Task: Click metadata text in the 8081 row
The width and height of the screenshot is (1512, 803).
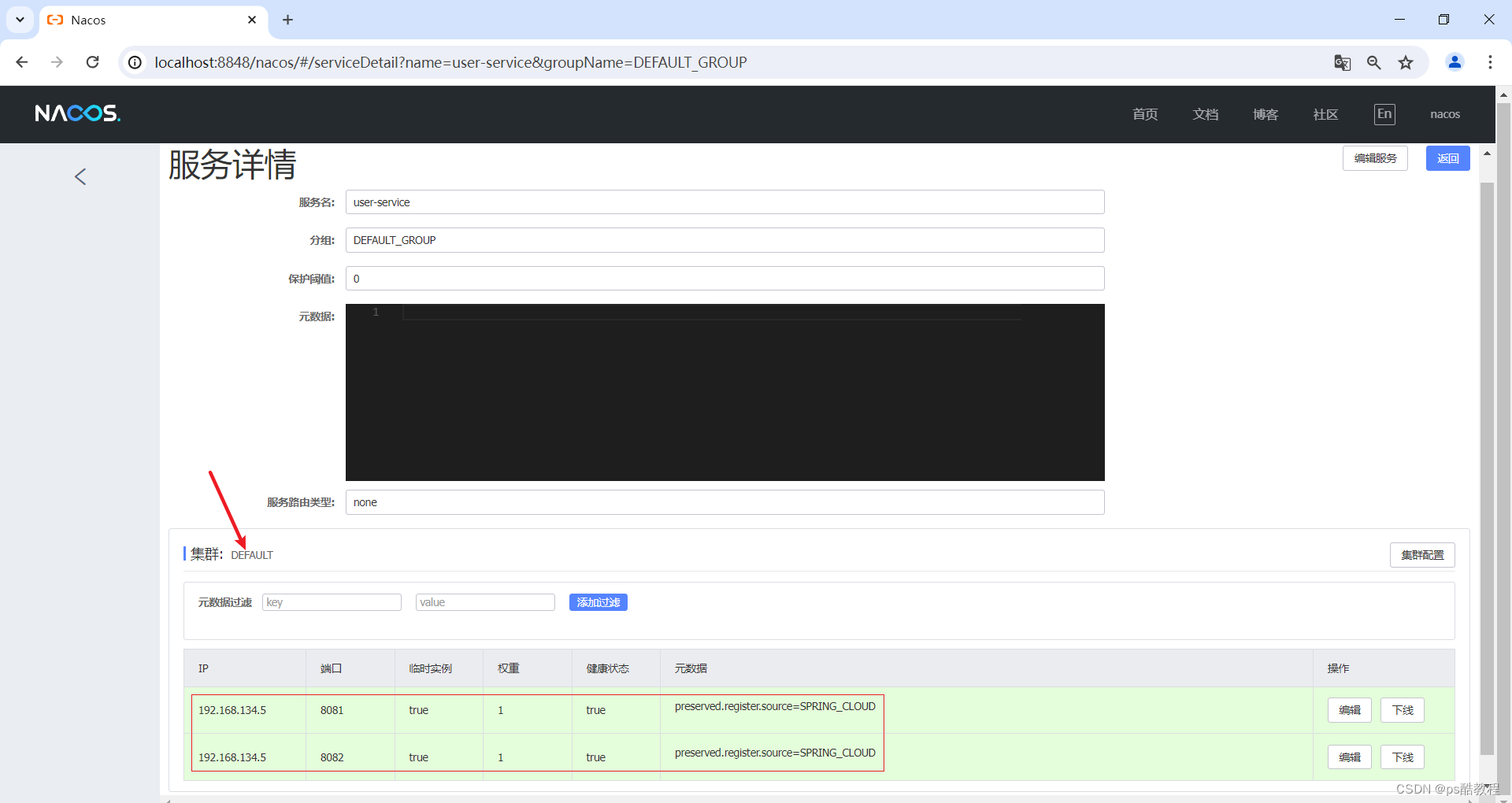Action: tap(775, 706)
